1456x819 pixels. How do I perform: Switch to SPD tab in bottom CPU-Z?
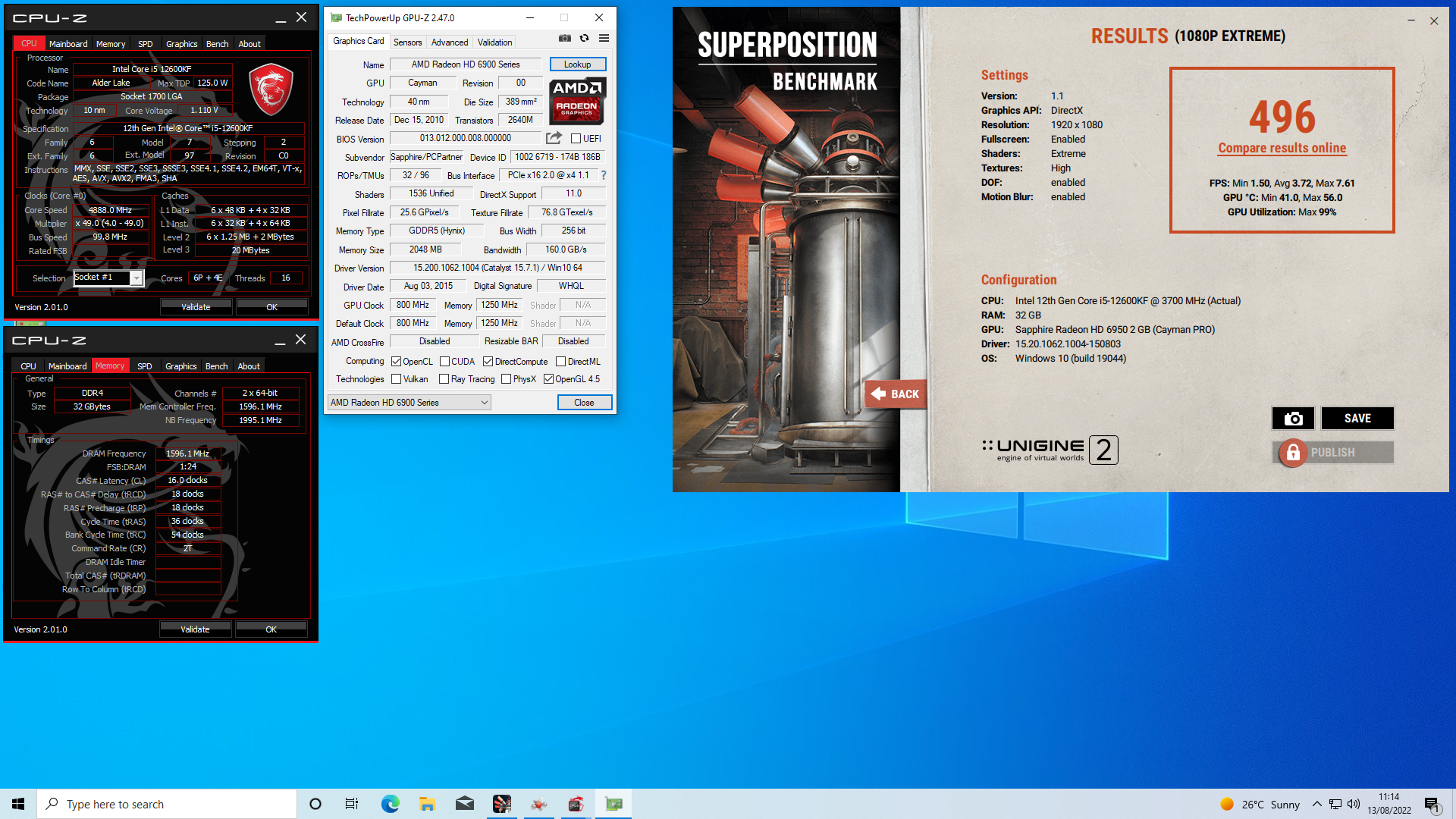pos(144,366)
